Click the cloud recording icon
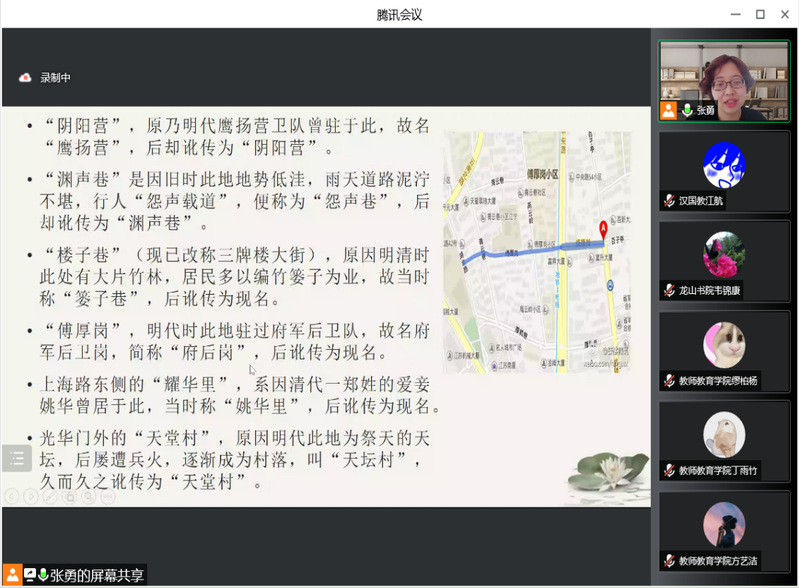Image resolution: width=799 pixels, height=588 pixels. [26, 78]
